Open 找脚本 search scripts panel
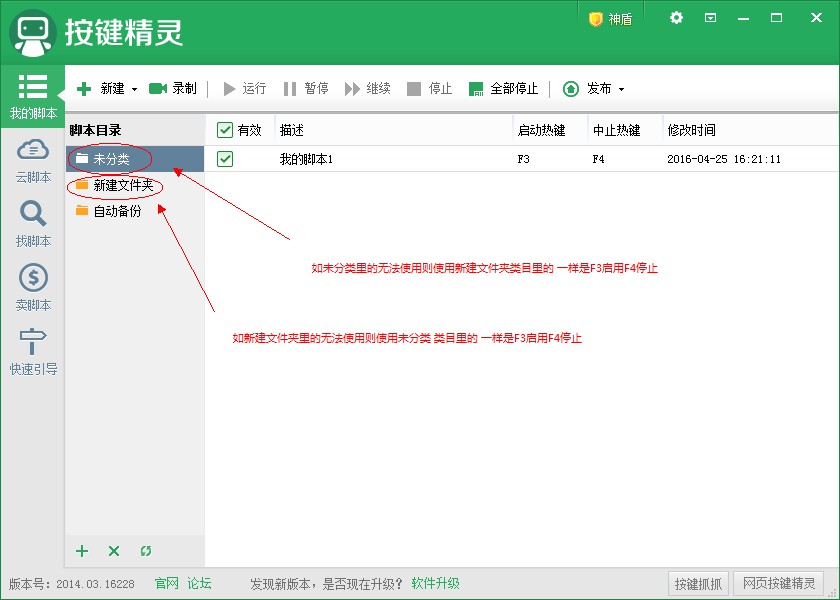The height and width of the screenshot is (600, 840). click(x=33, y=224)
